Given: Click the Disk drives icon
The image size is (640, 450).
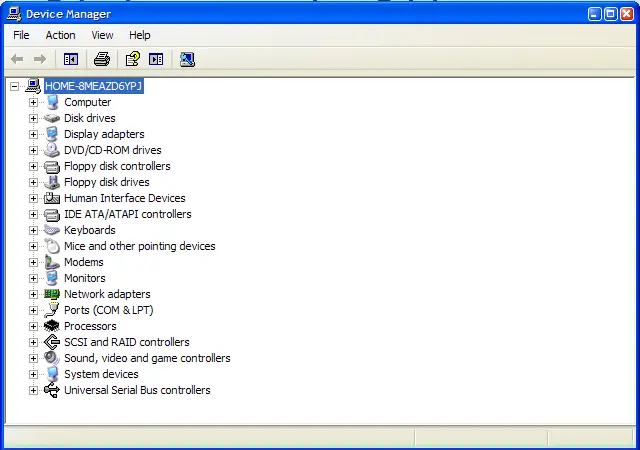Looking at the screenshot, I should (x=52, y=118).
